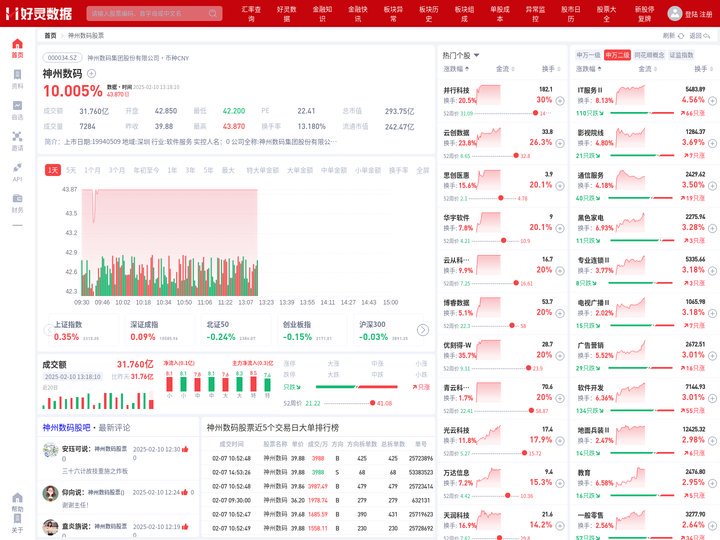Click the 注册 register link
The image size is (720, 540).
click(x=706, y=14)
